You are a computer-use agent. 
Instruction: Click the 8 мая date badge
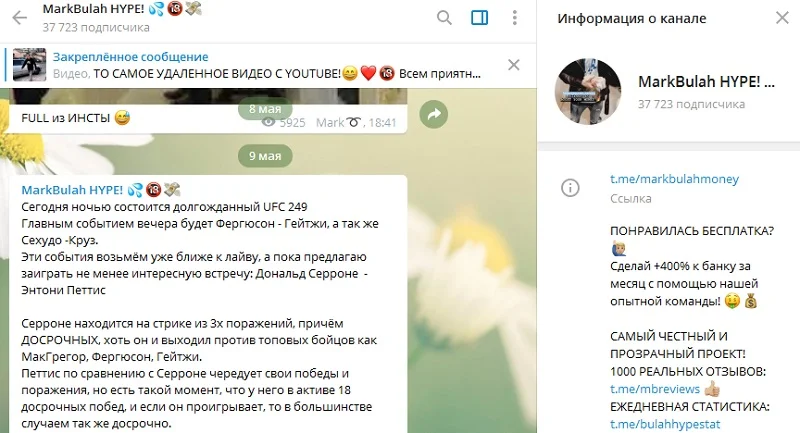[265, 109]
